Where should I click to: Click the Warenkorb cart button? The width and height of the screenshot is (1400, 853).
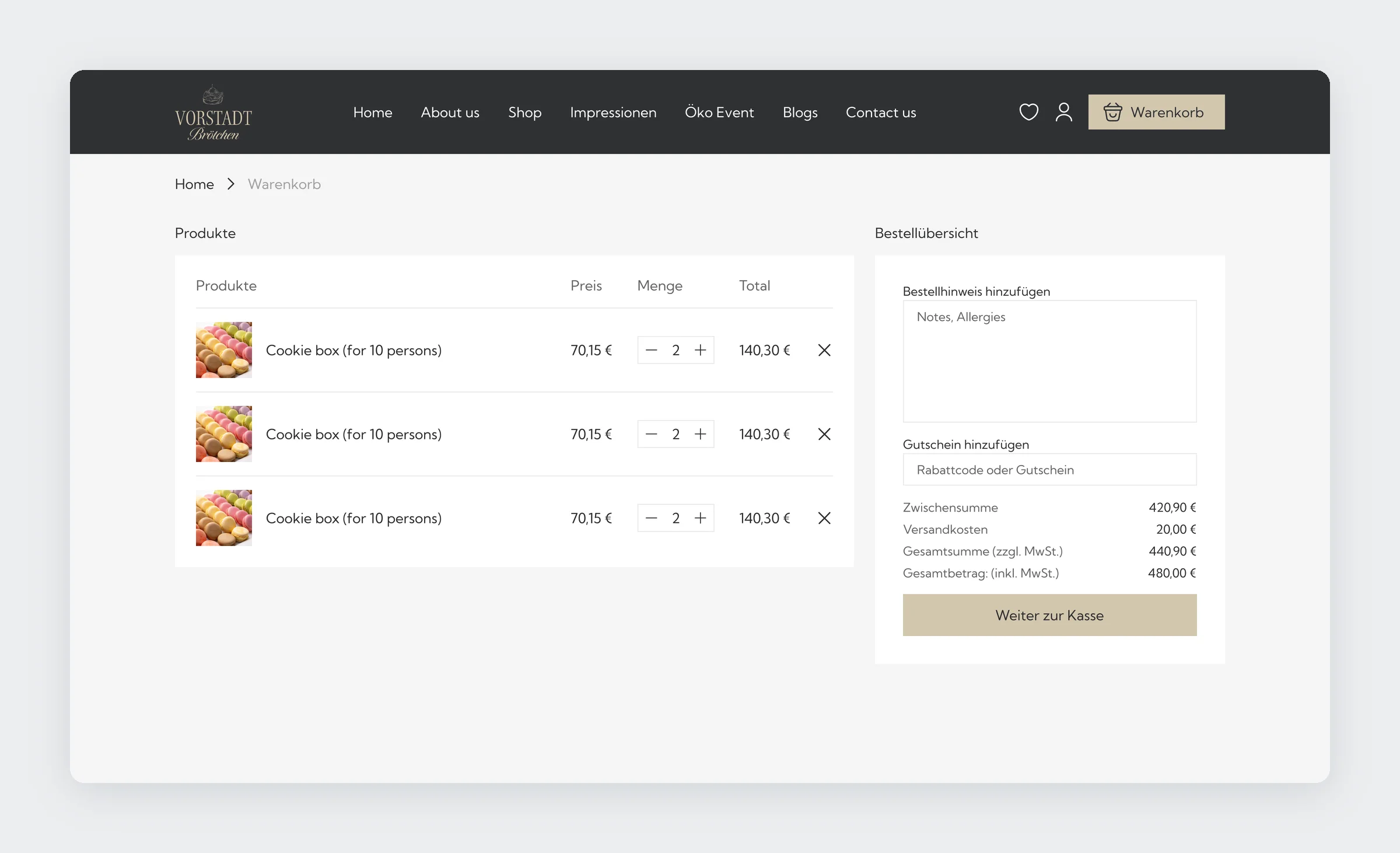(x=1156, y=112)
